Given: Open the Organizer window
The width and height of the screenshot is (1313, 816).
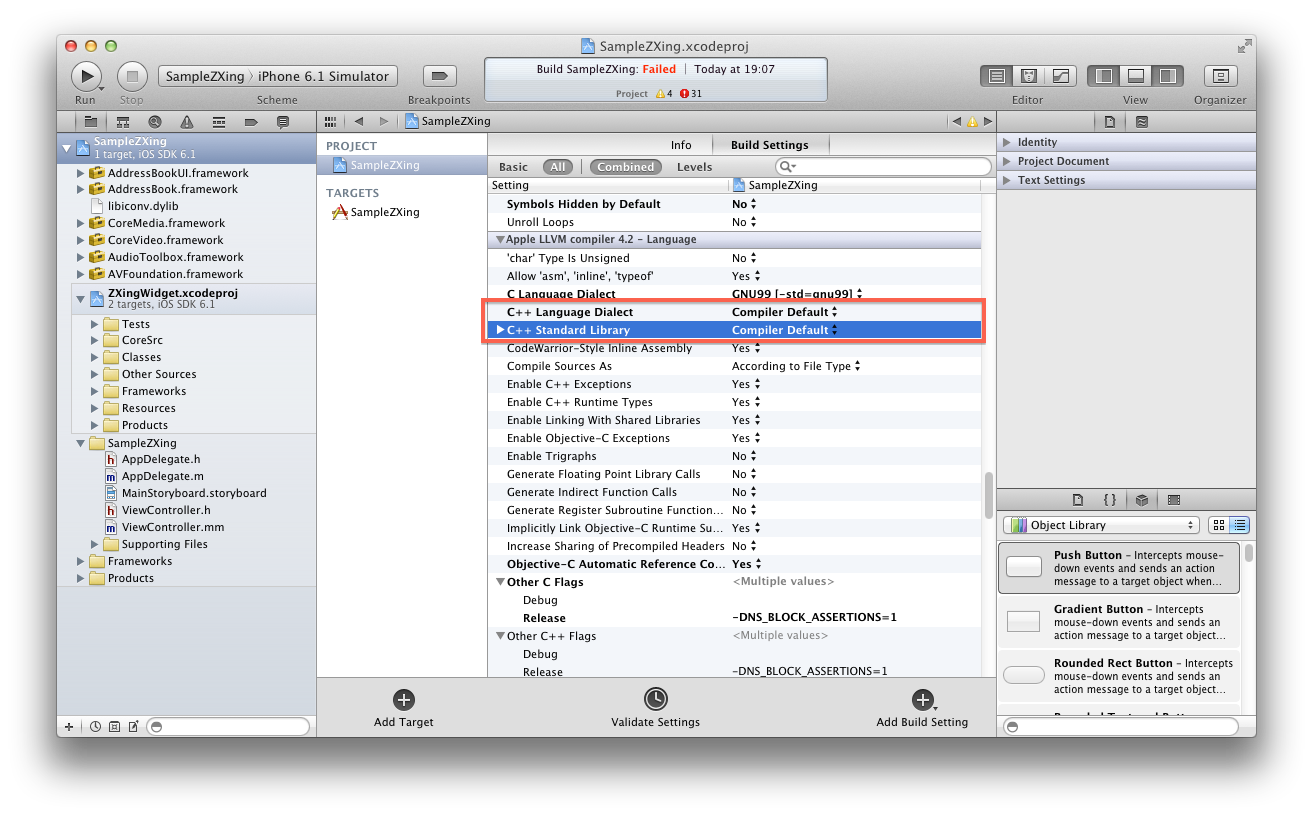Looking at the screenshot, I should click(1220, 76).
